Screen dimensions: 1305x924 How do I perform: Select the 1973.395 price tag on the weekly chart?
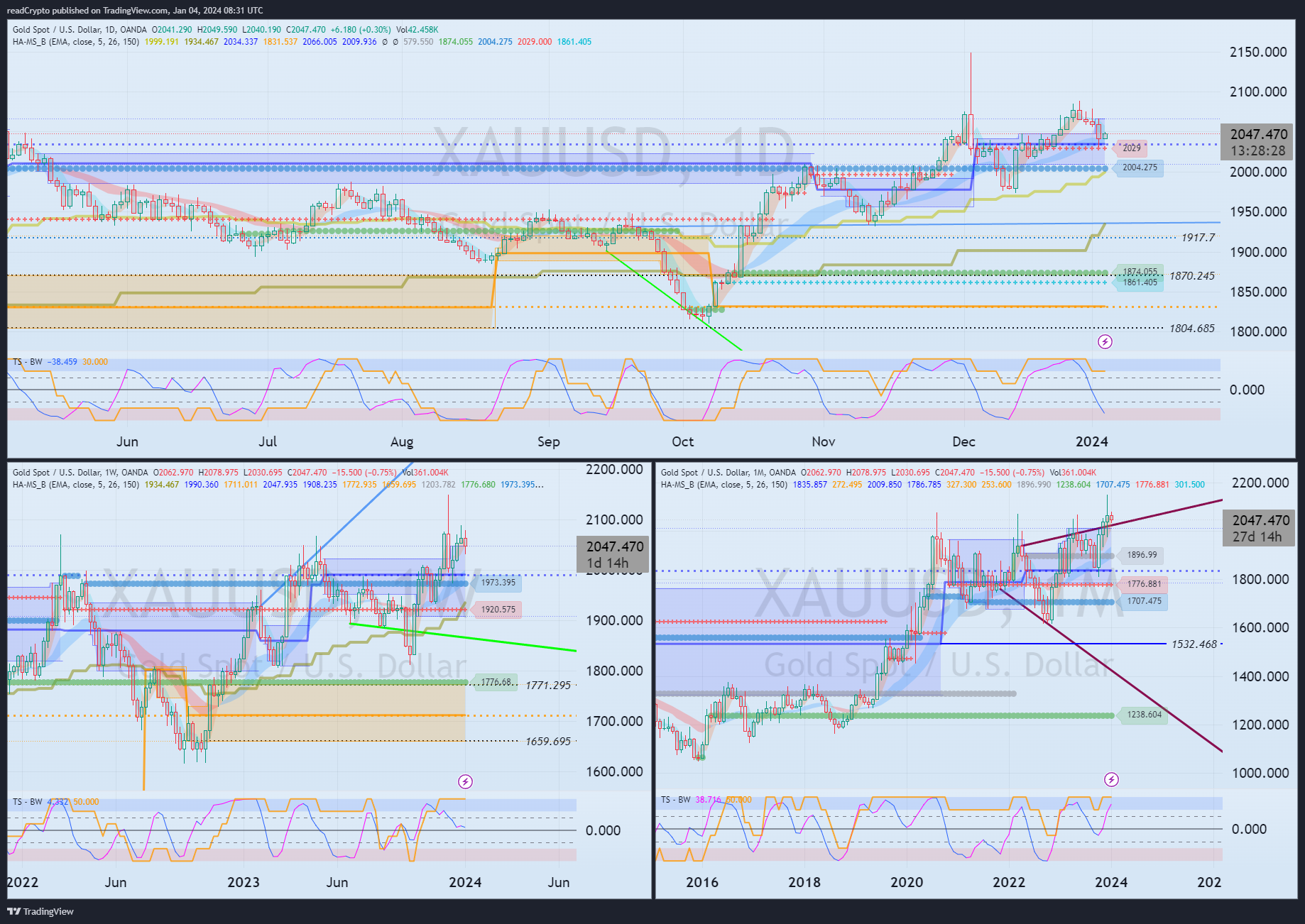(x=498, y=583)
